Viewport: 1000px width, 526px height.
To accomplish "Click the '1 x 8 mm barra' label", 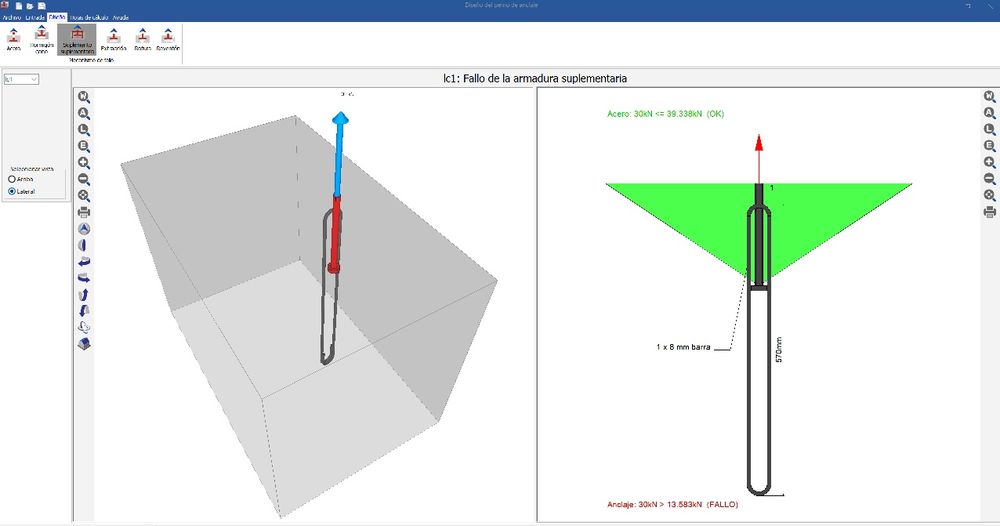I will tap(683, 347).
